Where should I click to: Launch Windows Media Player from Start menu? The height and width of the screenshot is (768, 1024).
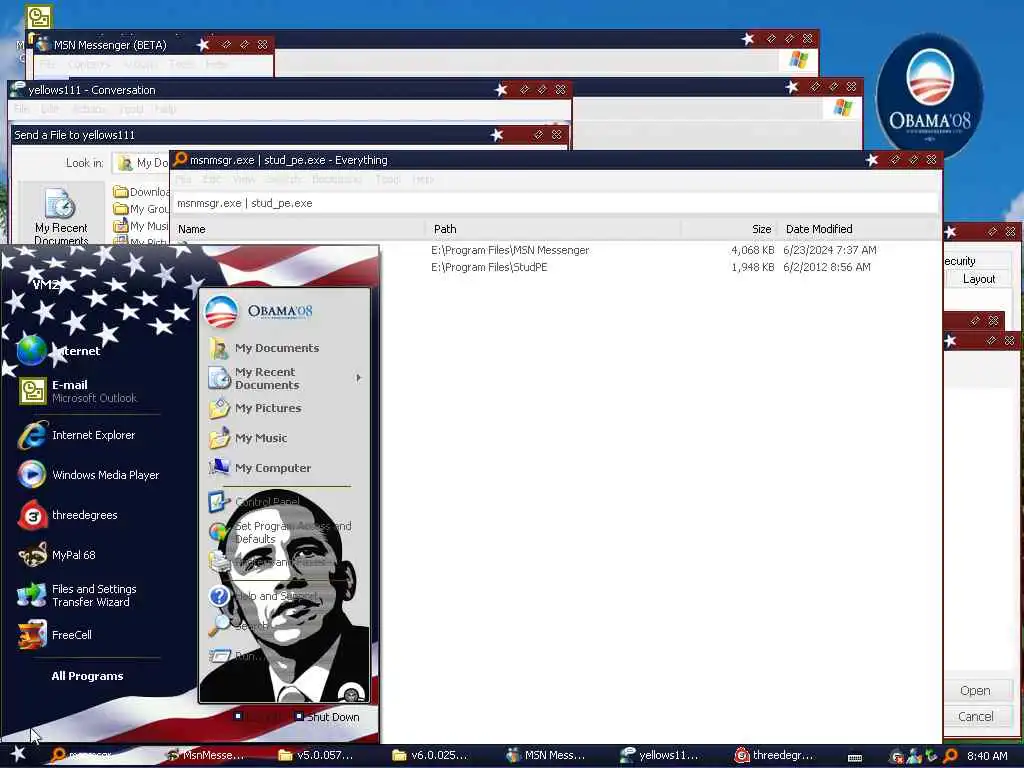88,475
